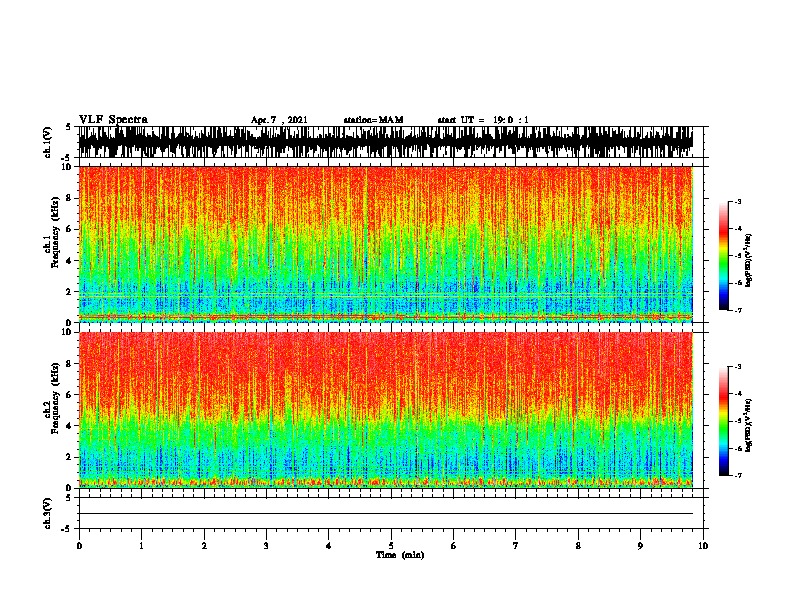
Task: Click the ch.2 colorbar log(PSD) unit label
Action: point(748,425)
